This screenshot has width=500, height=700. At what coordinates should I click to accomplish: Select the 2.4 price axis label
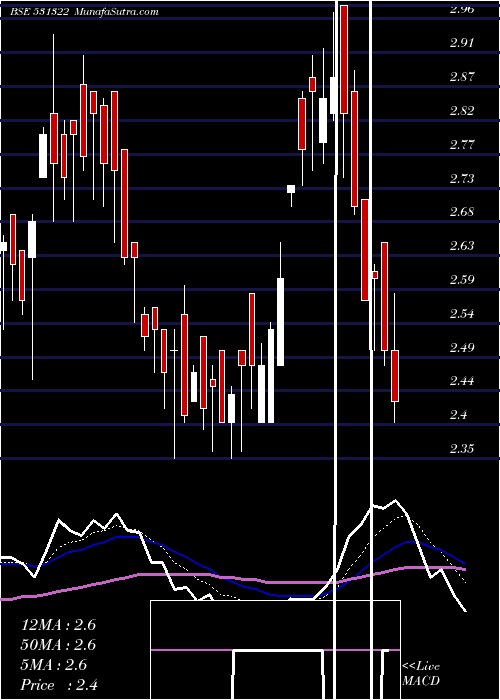tap(459, 415)
